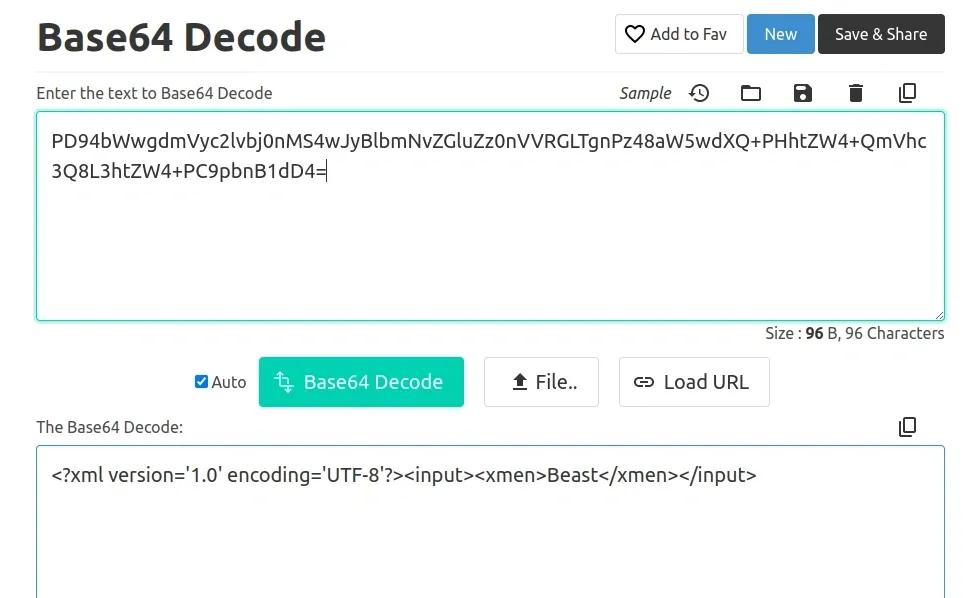The width and height of the screenshot is (980, 598).
Task: Add this tool to favorites
Action: coord(678,34)
